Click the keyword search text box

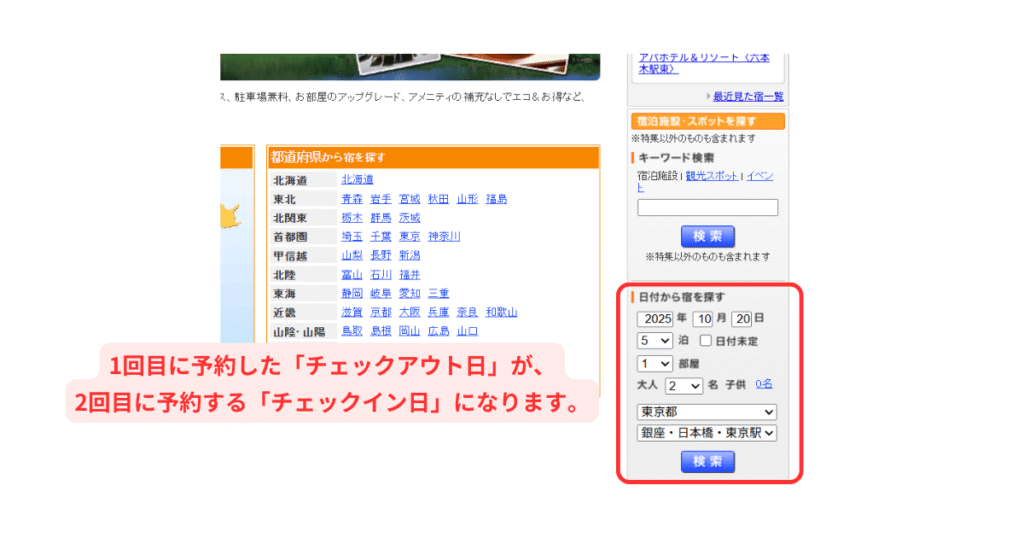coord(707,208)
